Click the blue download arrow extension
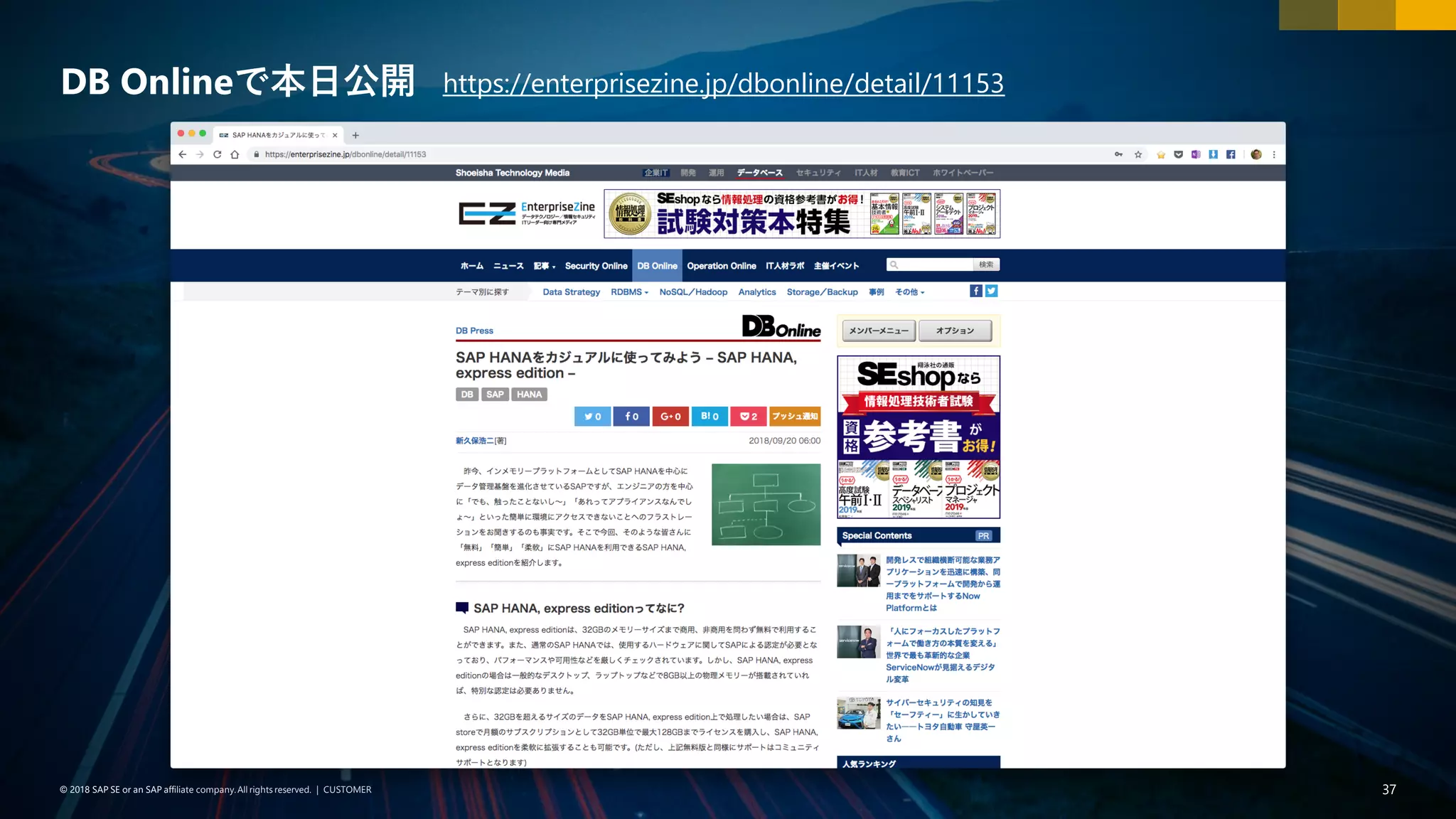The height and width of the screenshot is (819, 1456). click(1214, 154)
